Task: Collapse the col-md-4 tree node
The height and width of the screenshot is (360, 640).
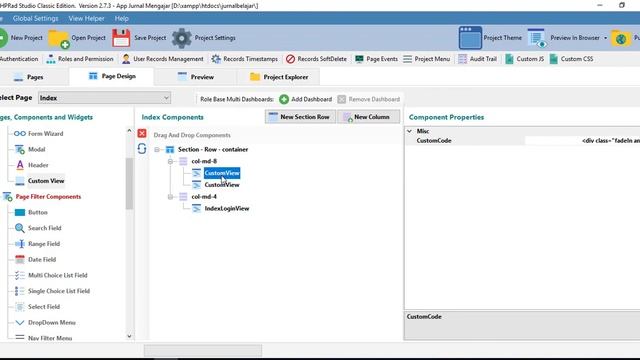Action: [171, 197]
